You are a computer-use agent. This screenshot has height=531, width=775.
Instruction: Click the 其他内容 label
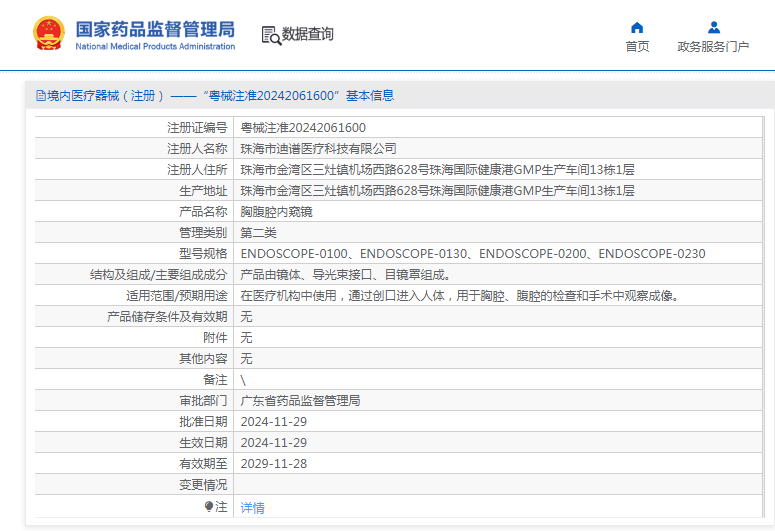tap(203, 358)
